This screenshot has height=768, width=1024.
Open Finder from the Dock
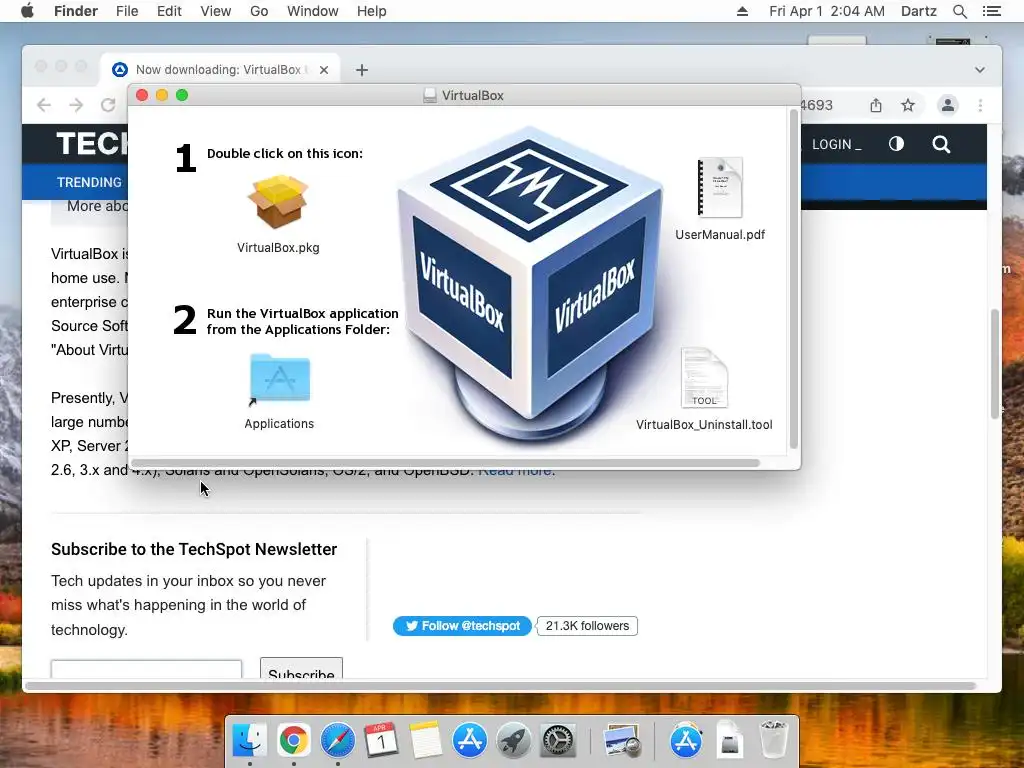(250, 741)
